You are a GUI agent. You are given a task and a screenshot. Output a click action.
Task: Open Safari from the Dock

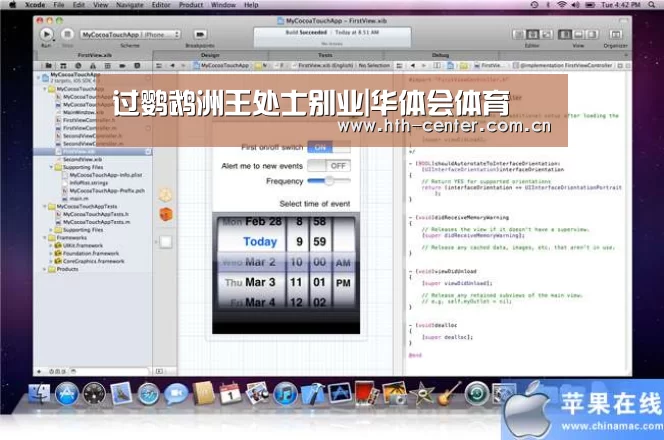pos(148,394)
